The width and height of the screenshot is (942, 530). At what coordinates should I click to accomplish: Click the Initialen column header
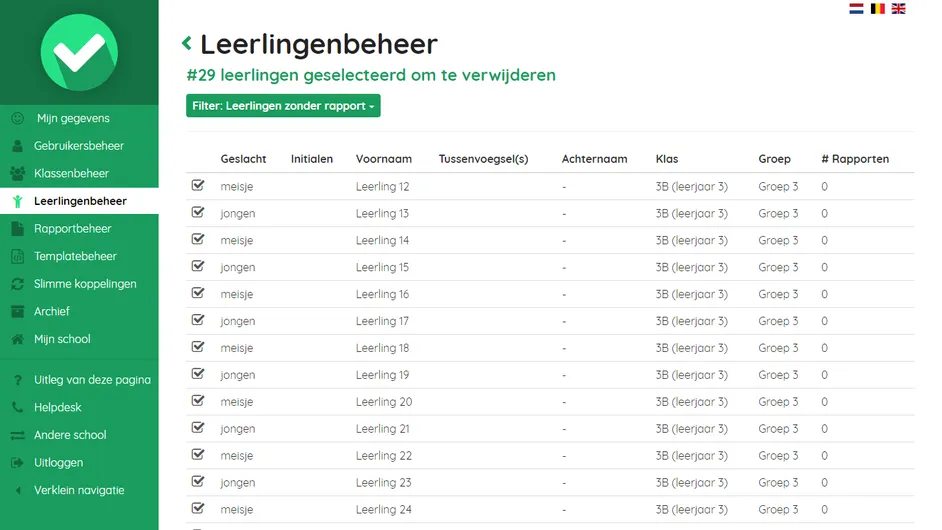point(312,159)
